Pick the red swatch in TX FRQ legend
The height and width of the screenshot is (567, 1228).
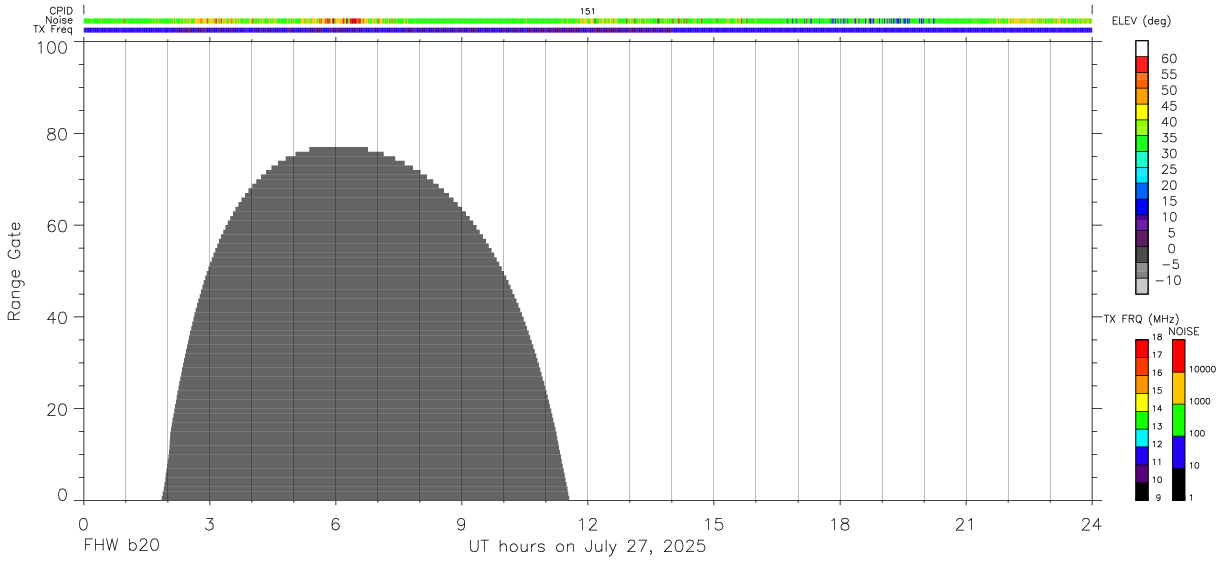click(x=1142, y=349)
